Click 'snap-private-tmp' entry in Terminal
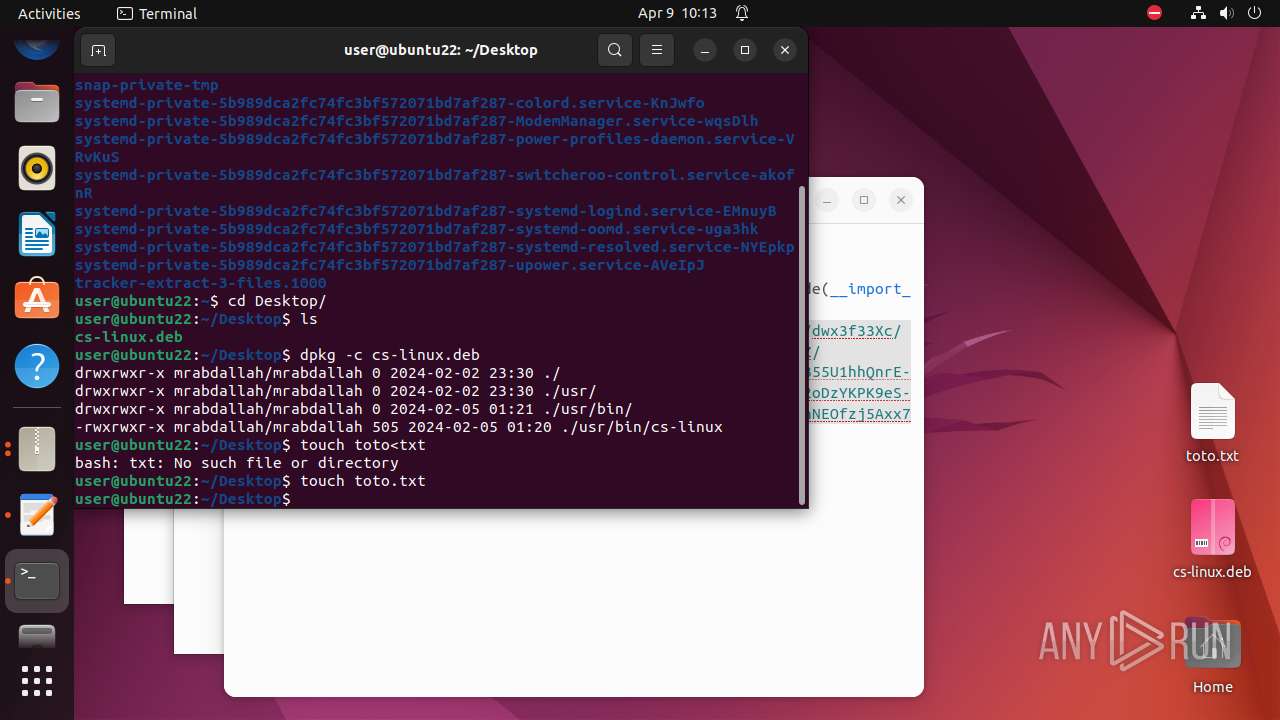 (x=147, y=85)
